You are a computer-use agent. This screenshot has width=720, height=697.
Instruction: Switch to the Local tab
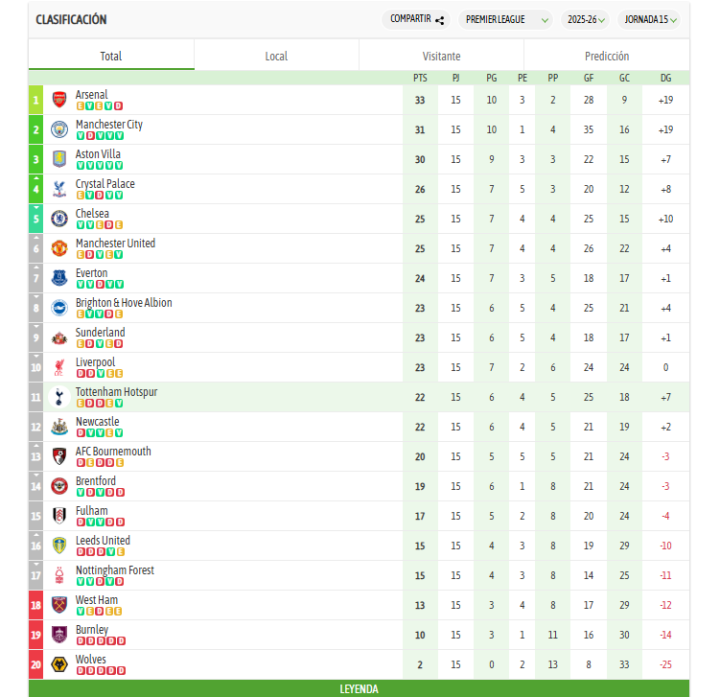276,56
